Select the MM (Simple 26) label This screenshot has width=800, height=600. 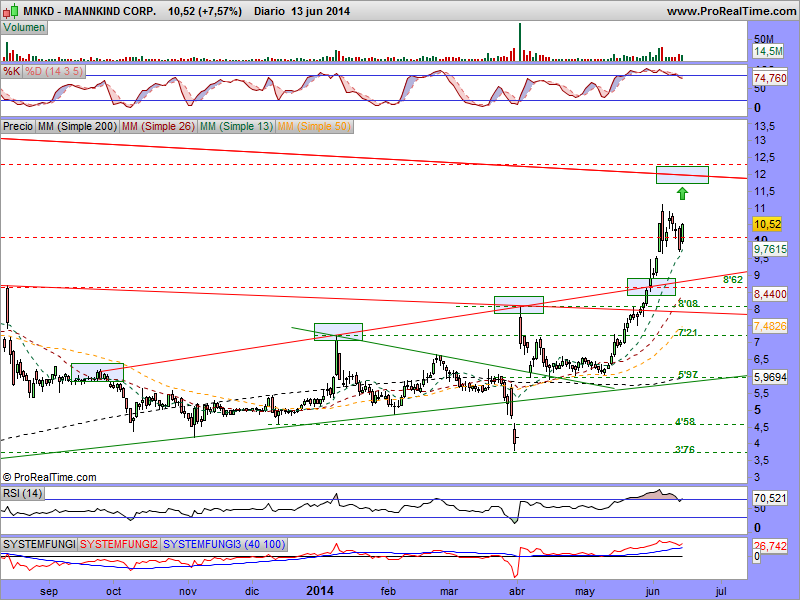click(158, 126)
